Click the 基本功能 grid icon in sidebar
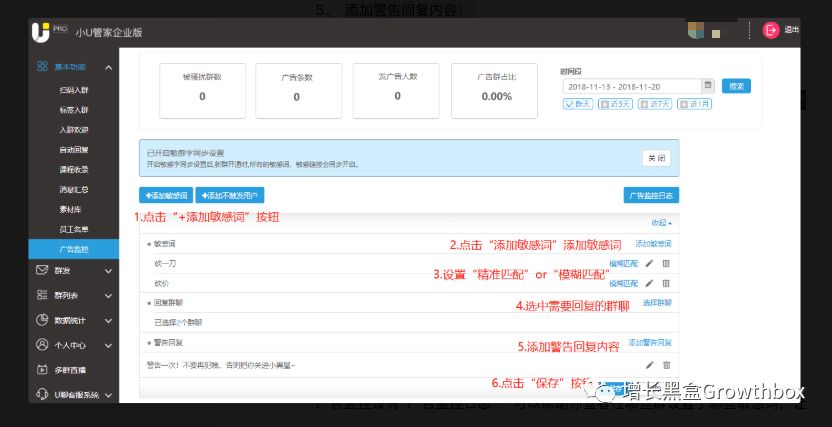 (42, 67)
